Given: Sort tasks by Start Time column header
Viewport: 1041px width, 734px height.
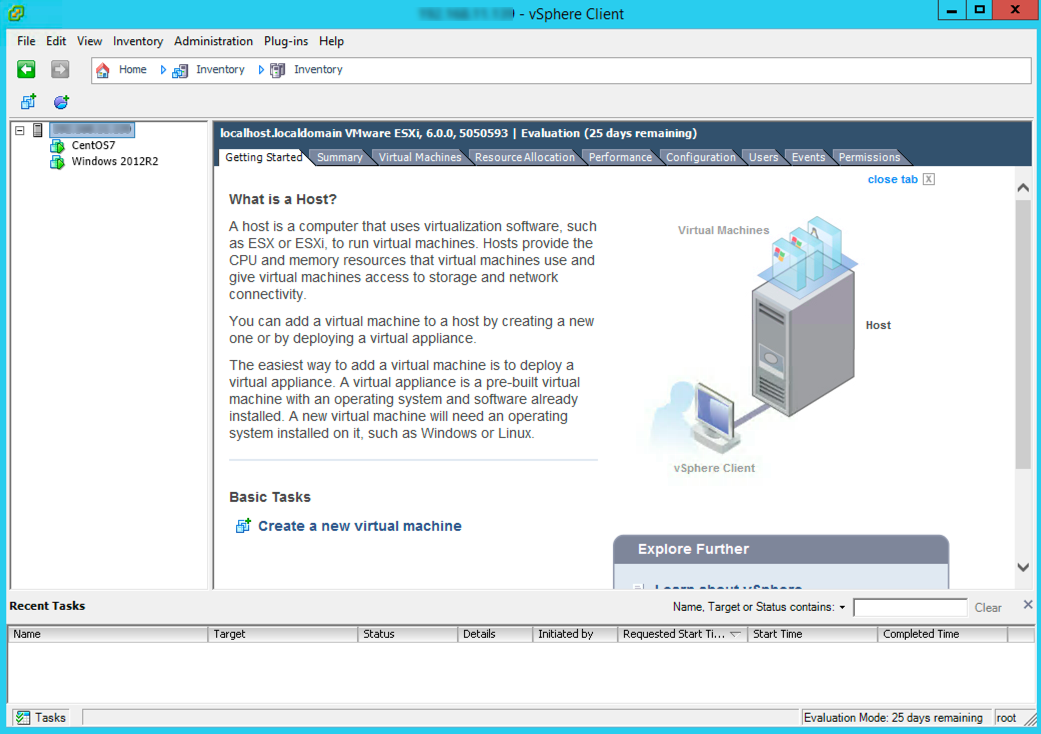Looking at the screenshot, I should 813,634.
